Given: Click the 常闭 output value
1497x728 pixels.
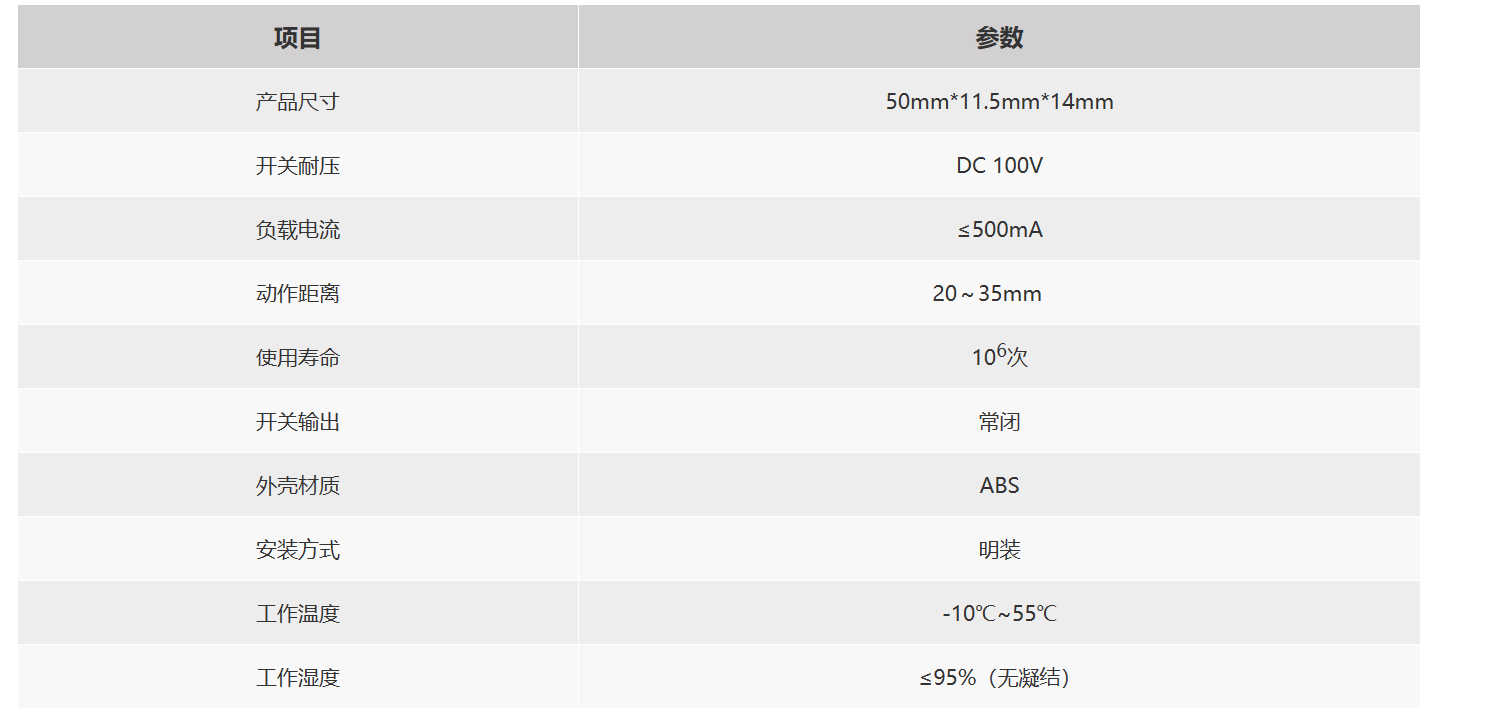Looking at the screenshot, I should coord(999,421).
